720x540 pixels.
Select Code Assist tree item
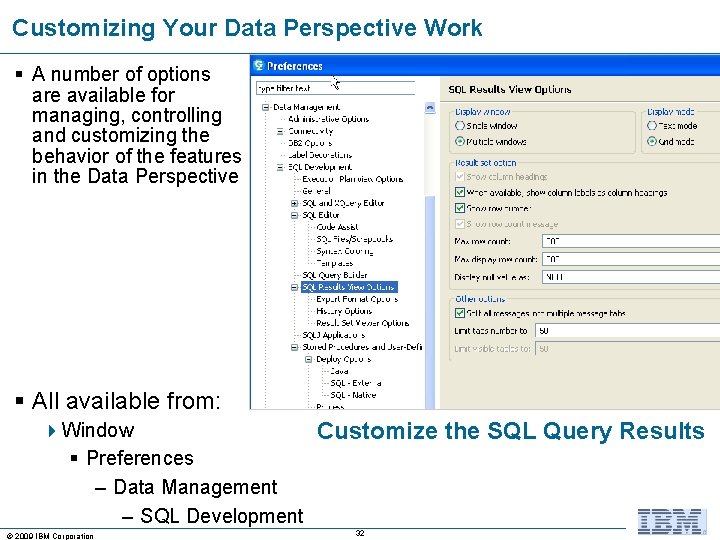337,227
